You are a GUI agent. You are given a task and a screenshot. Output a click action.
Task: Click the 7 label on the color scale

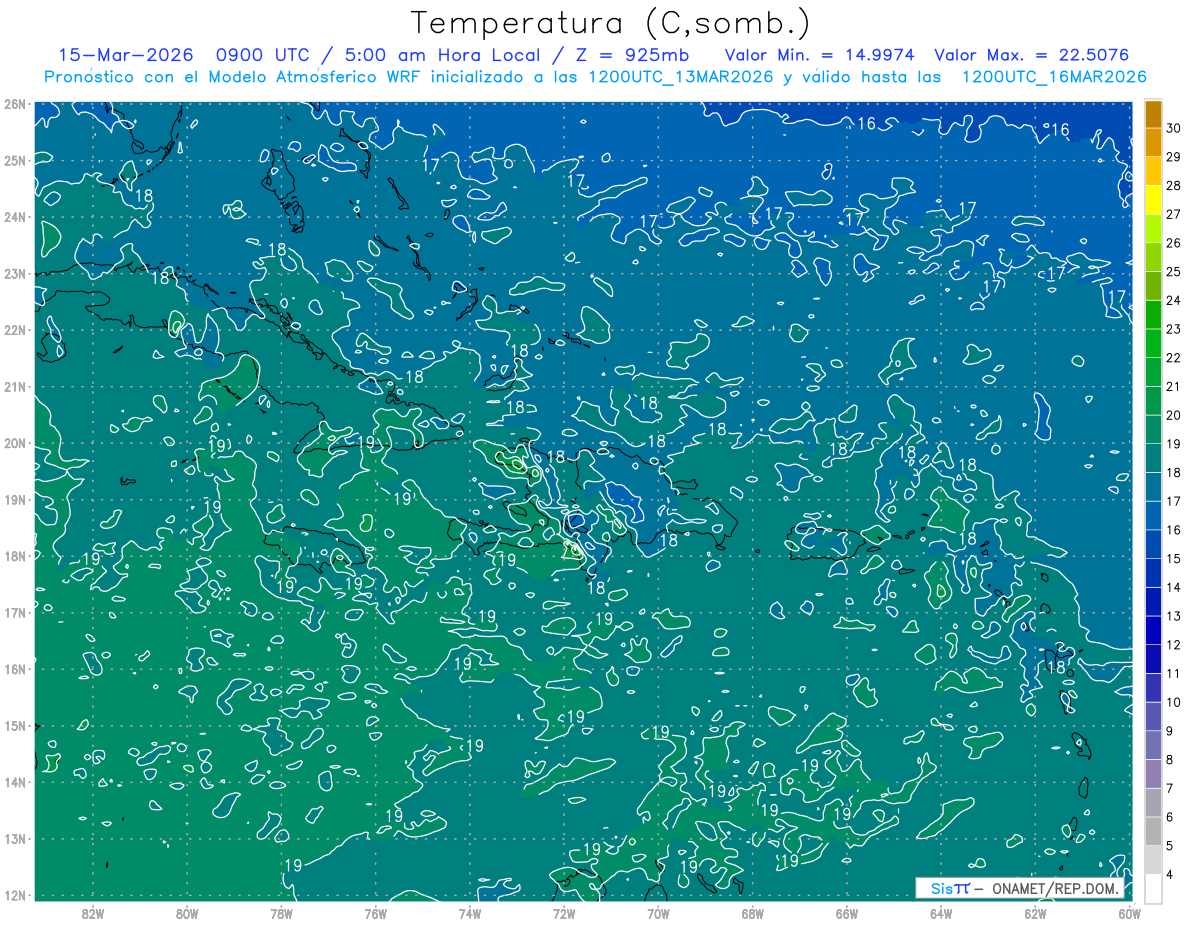coord(1171,788)
